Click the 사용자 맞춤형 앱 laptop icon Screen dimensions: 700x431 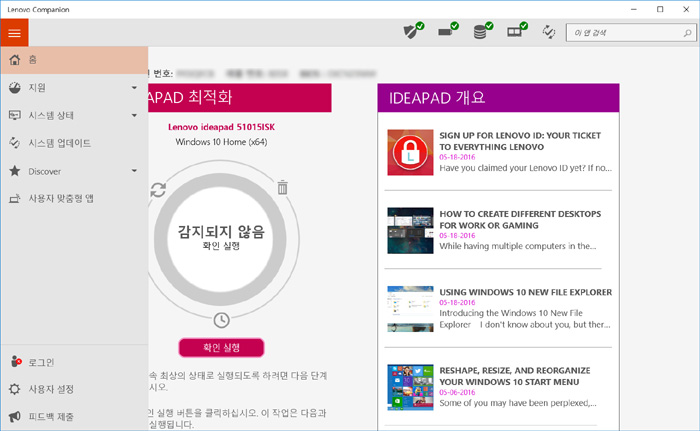[x=15, y=198]
